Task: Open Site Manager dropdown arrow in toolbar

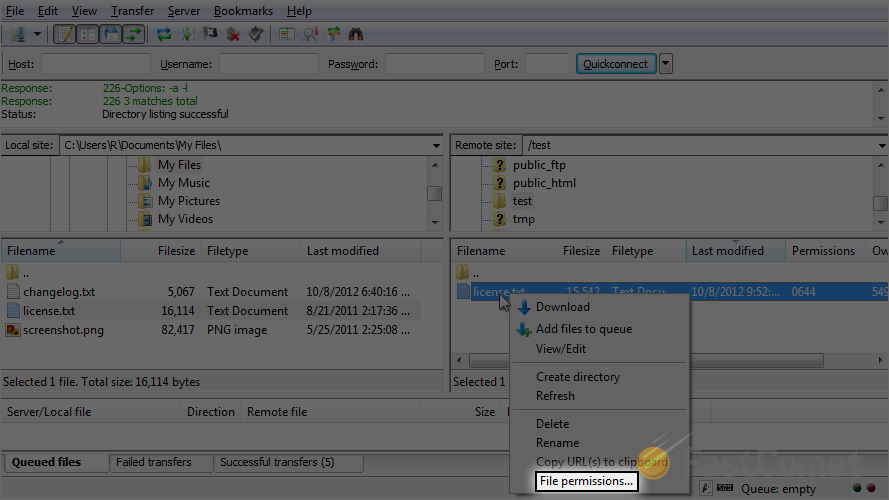Action: [37, 35]
